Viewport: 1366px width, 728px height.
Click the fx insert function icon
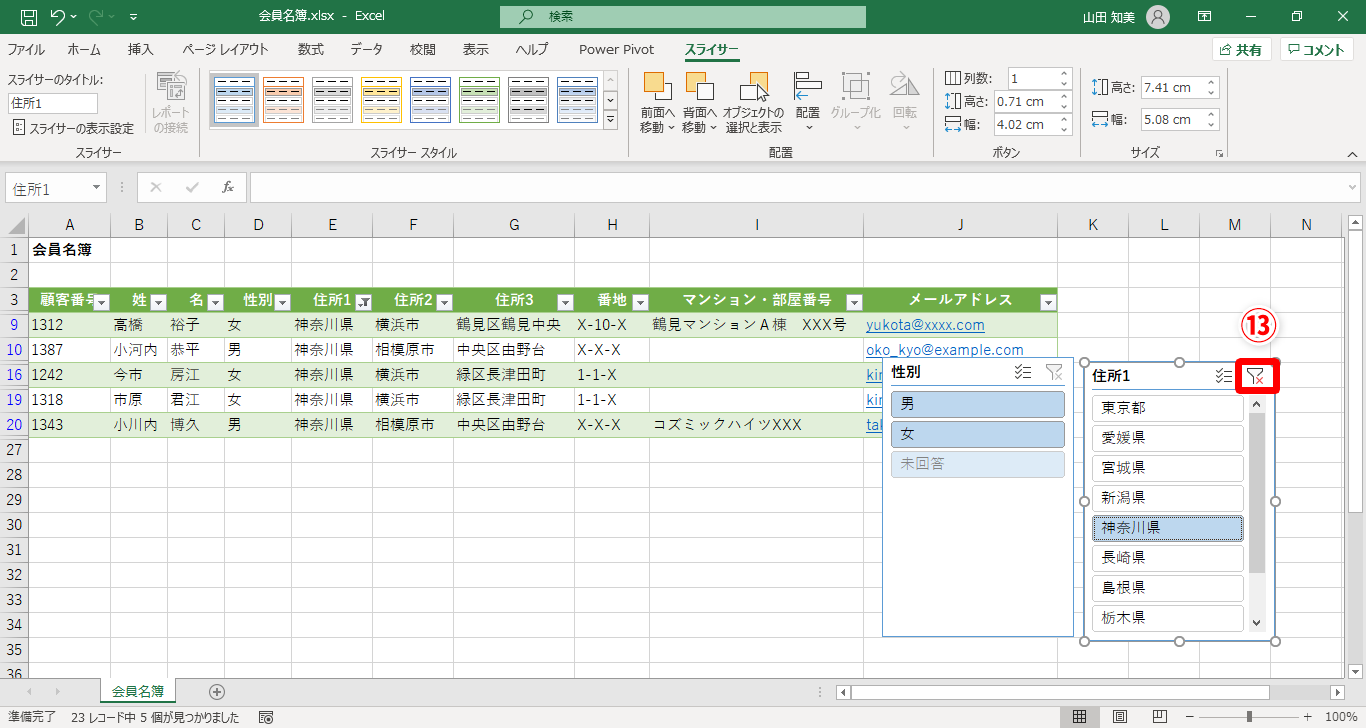point(228,187)
